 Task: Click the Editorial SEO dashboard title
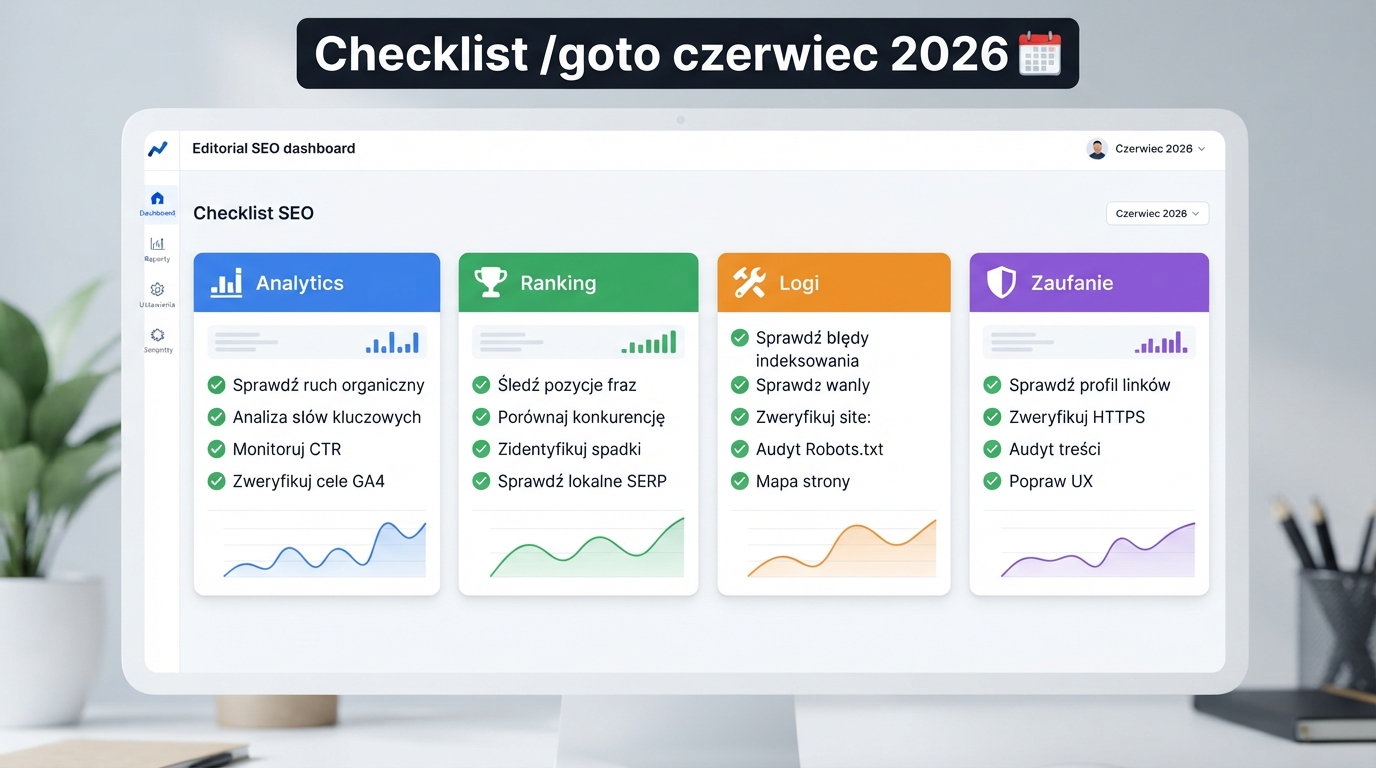point(274,148)
